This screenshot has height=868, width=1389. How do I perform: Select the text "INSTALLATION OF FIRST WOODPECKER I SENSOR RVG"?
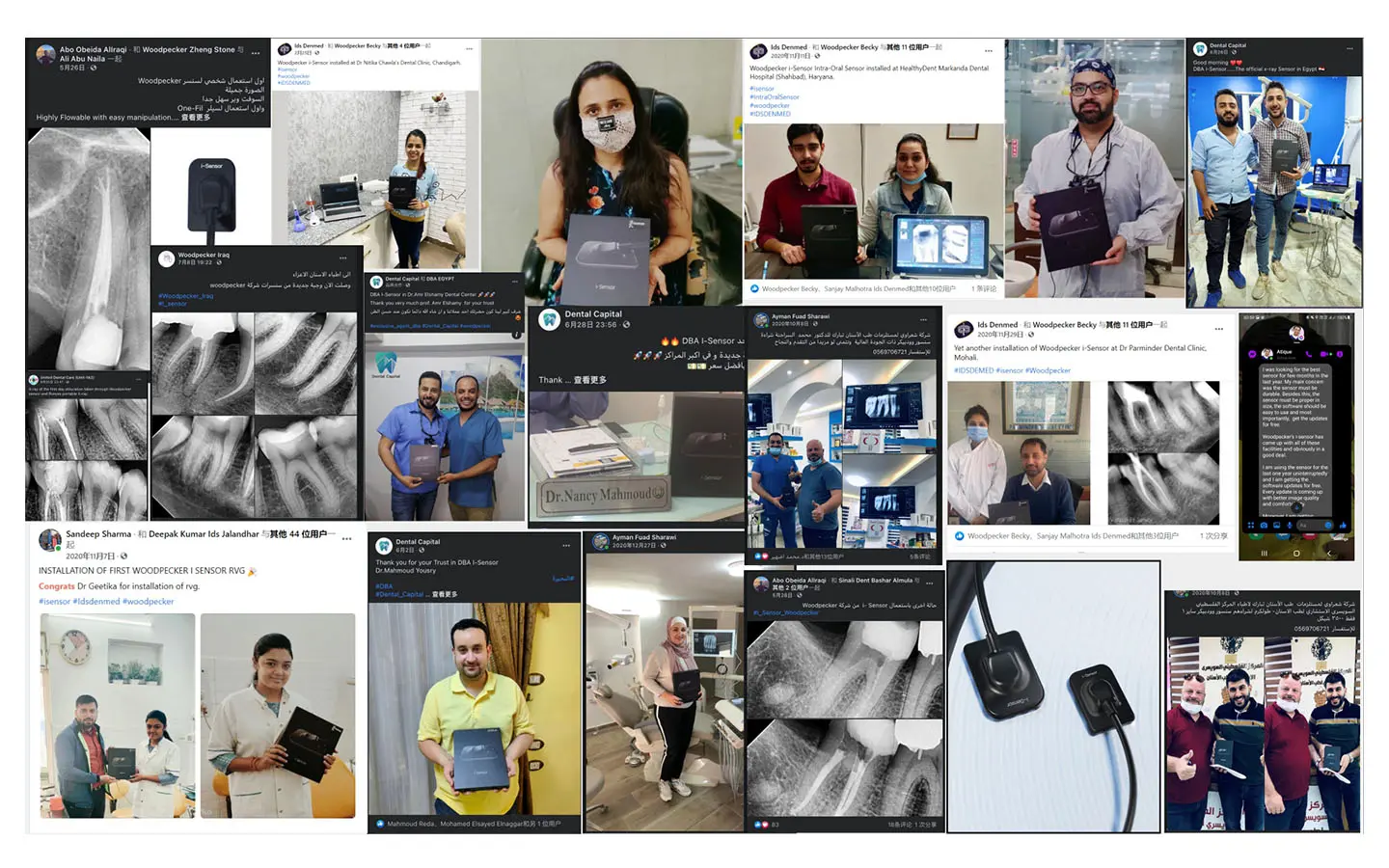[142, 571]
